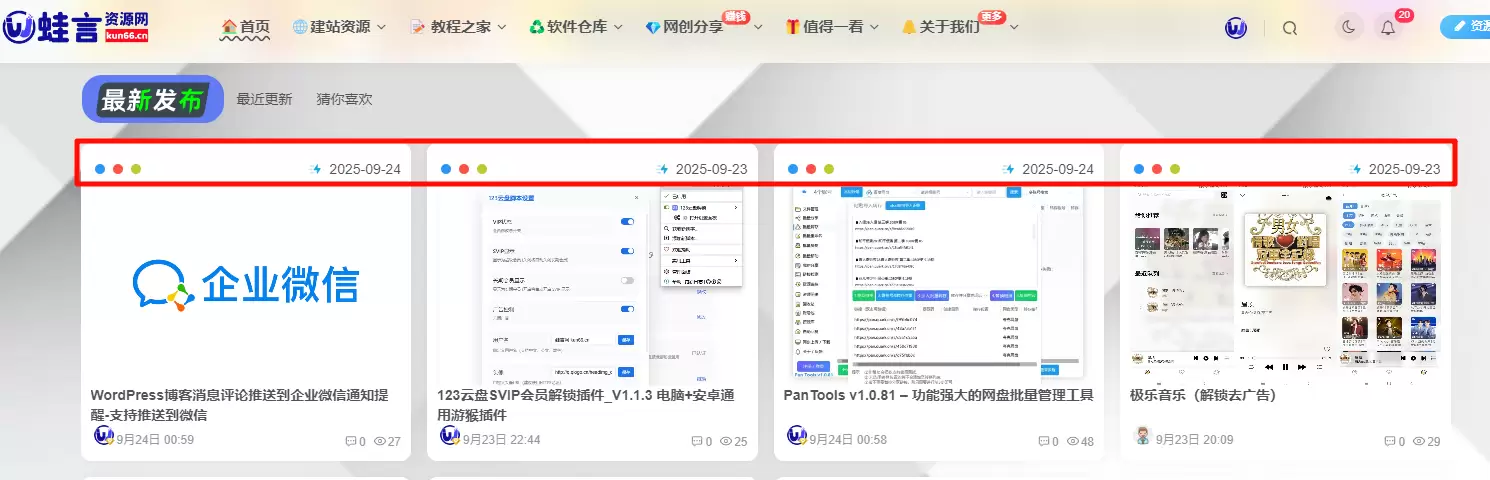This screenshot has height=480, width=1490.
Task: Open the 企业微信 article thumbnail
Action: (x=245, y=285)
